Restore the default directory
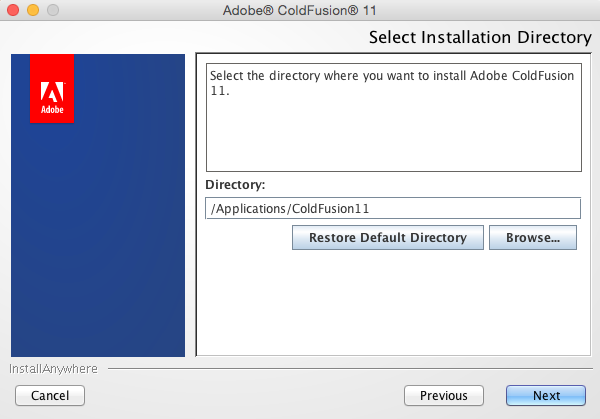600x419 pixels. [x=388, y=238]
